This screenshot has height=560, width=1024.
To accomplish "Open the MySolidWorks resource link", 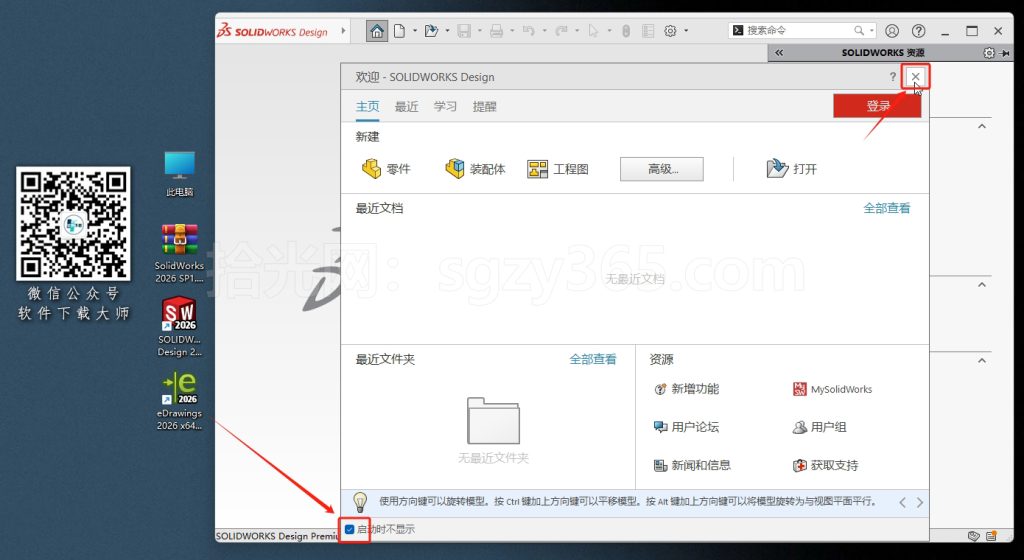I will 833,389.
